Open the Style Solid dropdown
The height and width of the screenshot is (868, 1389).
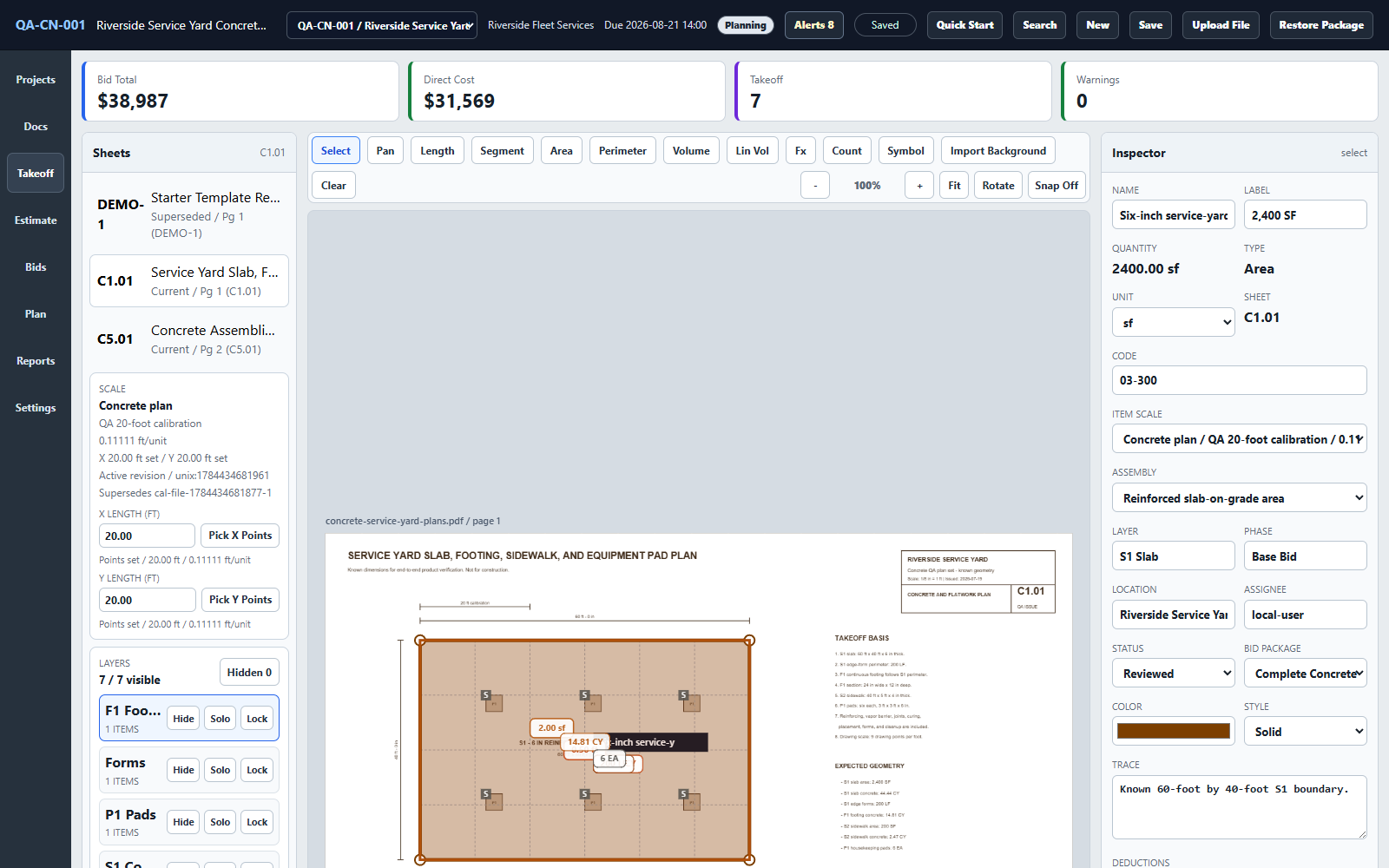(1305, 732)
